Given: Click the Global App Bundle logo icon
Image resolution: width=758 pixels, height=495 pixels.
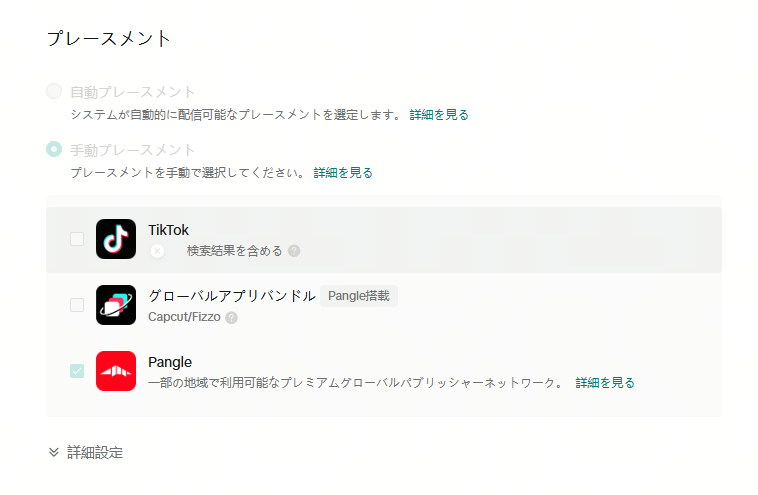Looking at the screenshot, I should tap(116, 305).
